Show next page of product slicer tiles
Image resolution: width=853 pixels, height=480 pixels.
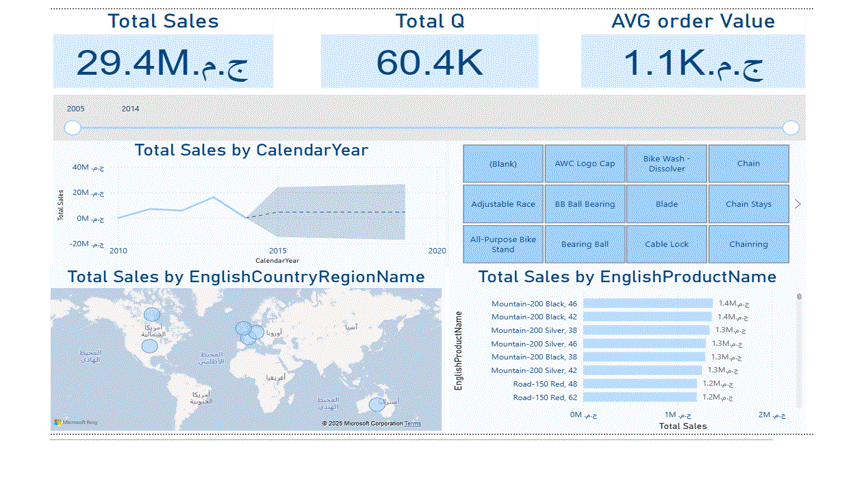798,204
